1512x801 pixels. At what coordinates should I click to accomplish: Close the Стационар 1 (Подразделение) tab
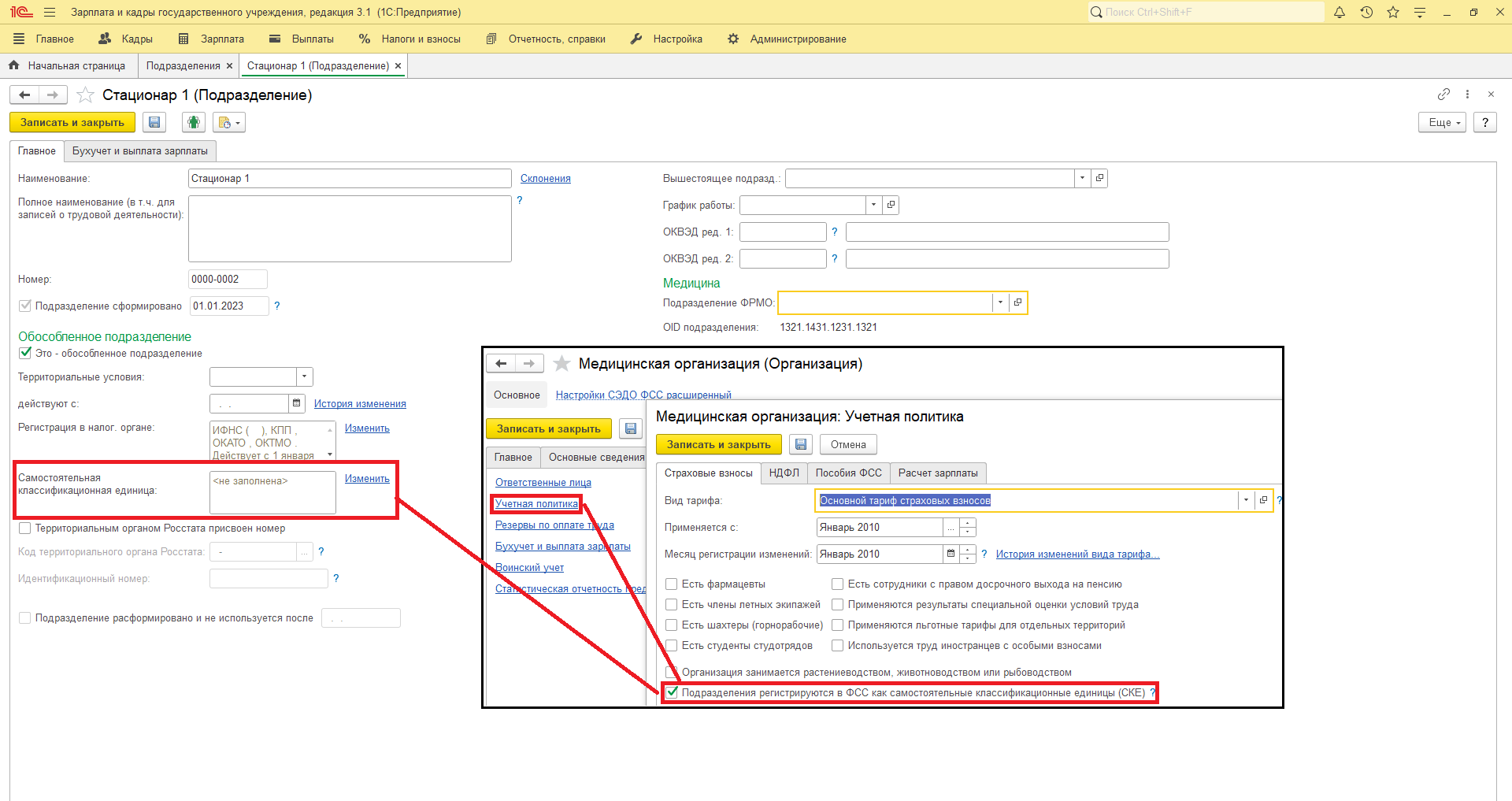tap(398, 66)
